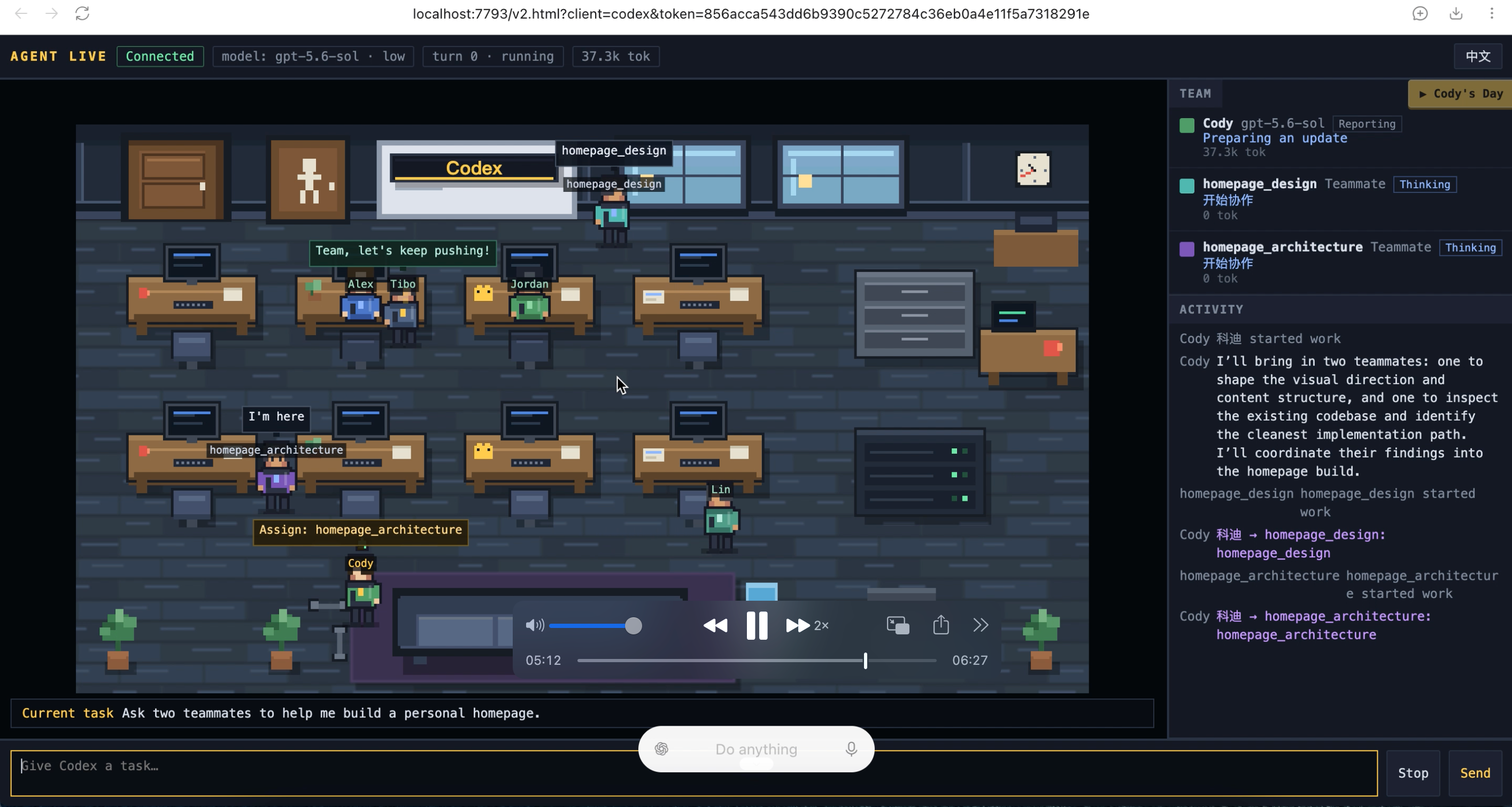Image resolution: width=1512 pixels, height=807 pixels.
Task: Click homepage_architecture Thinking tag
Action: pyautogui.click(x=1470, y=247)
